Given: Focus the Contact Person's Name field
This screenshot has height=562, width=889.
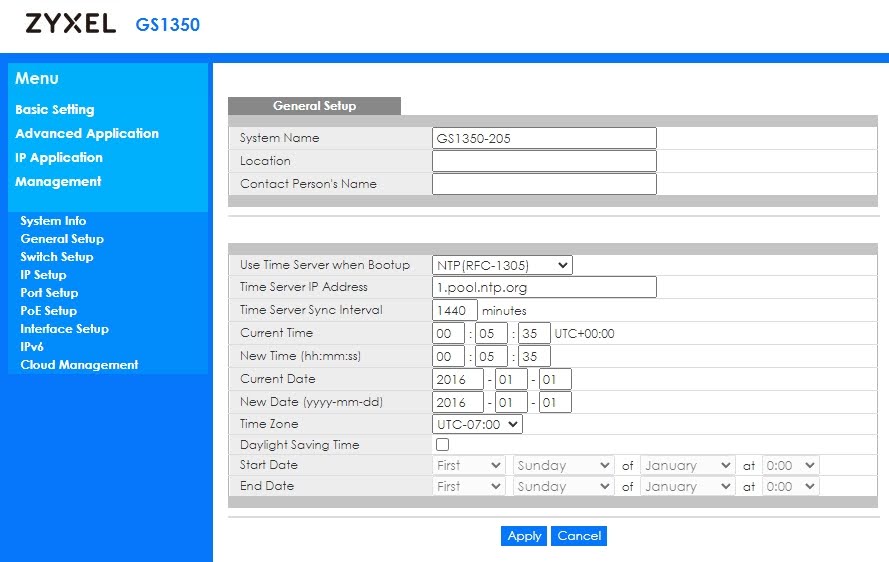Looking at the screenshot, I should coord(544,184).
